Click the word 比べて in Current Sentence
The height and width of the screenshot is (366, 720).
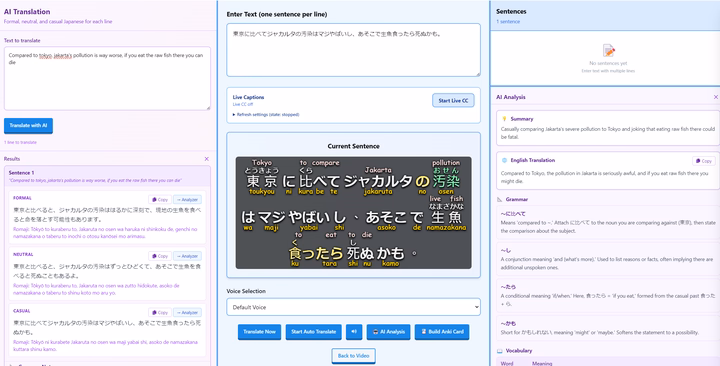pos(319,181)
